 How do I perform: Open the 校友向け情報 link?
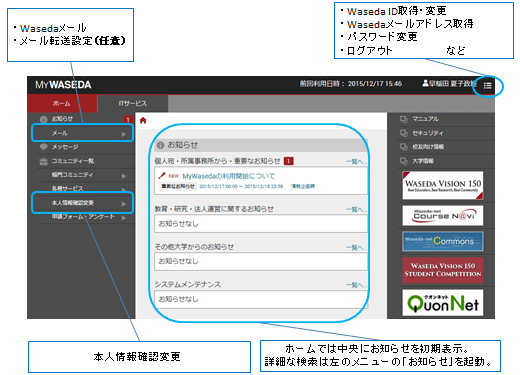tap(428, 147)
